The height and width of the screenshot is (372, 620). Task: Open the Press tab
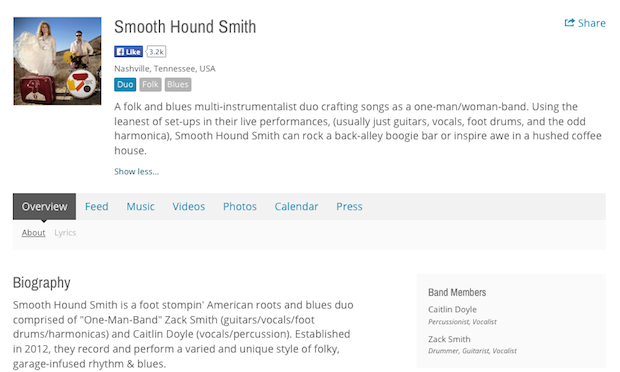click(349, 206)
